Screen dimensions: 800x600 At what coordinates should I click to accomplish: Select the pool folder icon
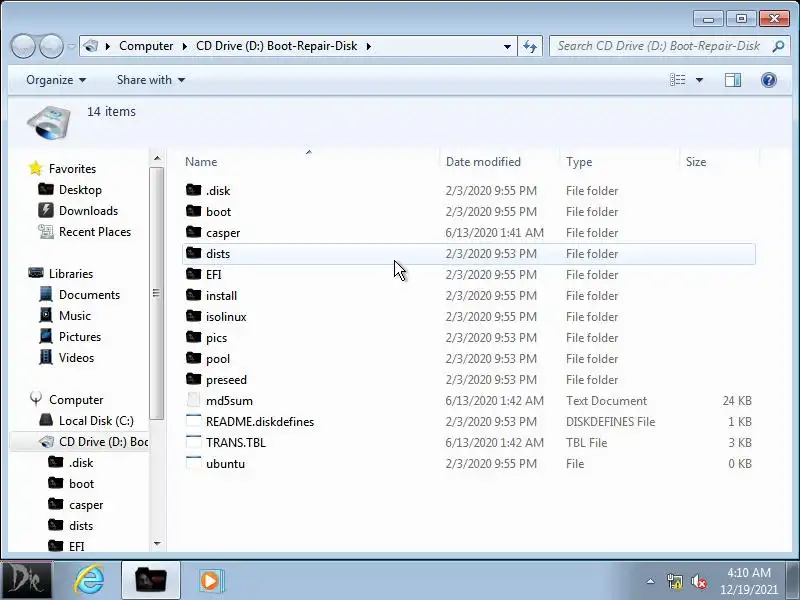click(193, 358)
